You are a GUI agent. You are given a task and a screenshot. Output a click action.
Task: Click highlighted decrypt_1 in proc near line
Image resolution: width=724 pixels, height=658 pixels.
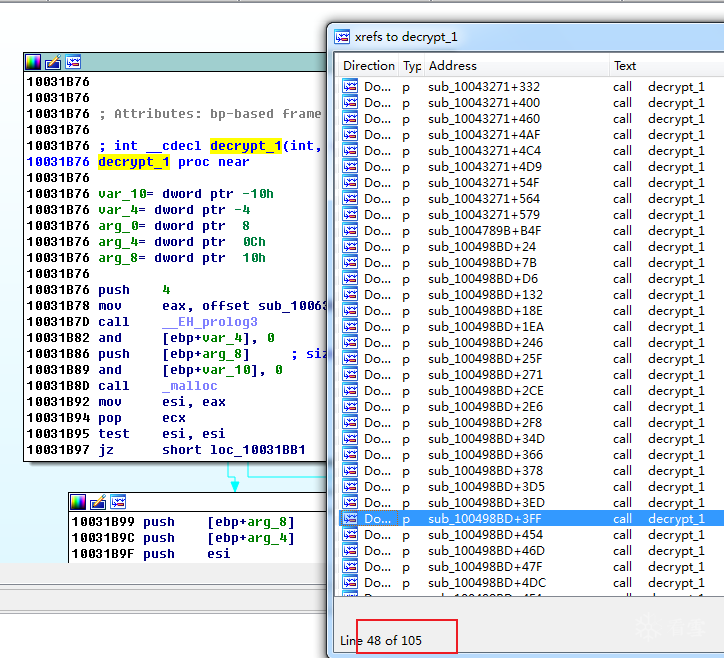coord(134,162)
